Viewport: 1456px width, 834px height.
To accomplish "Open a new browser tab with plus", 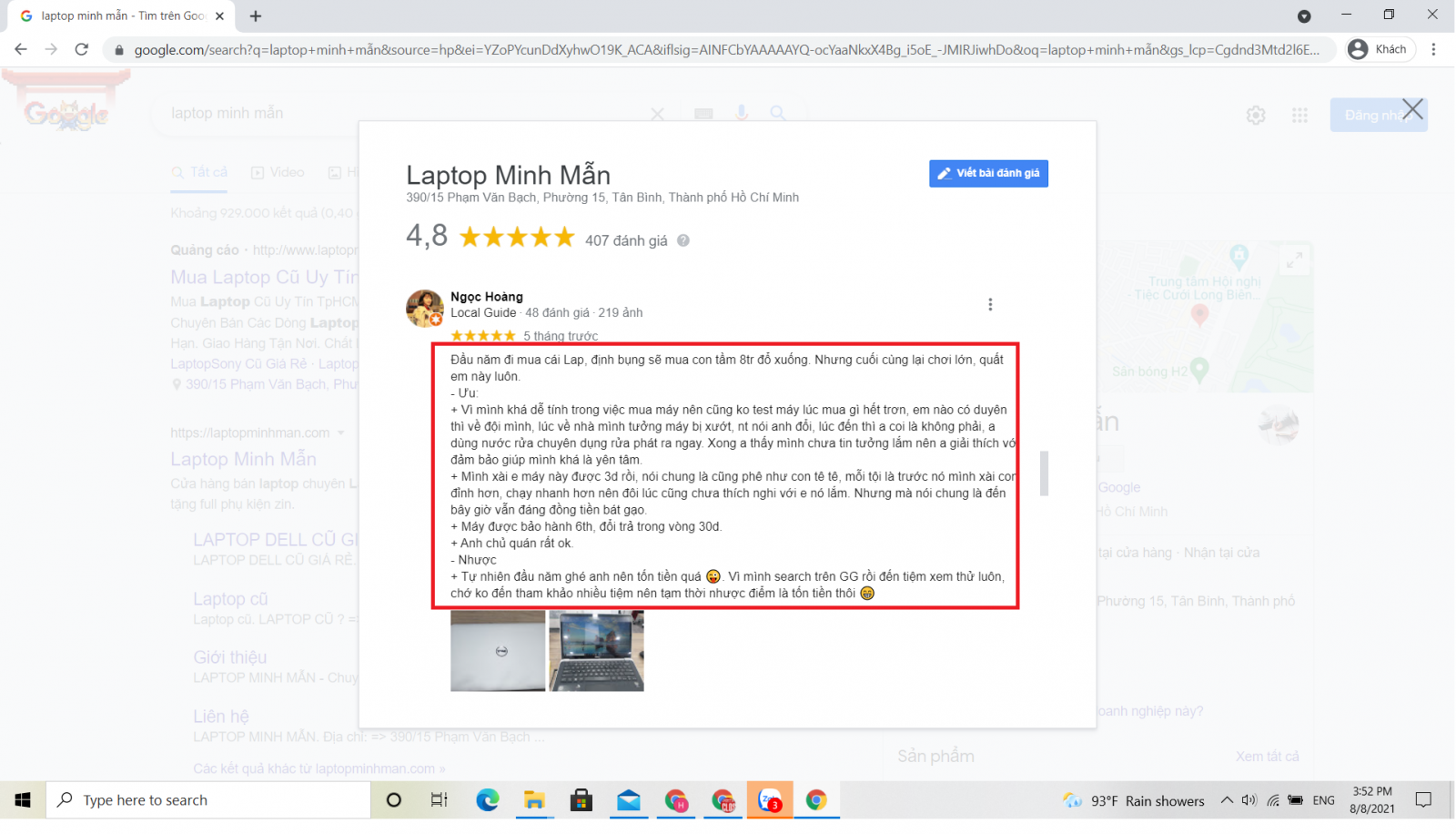I will 256,16.
